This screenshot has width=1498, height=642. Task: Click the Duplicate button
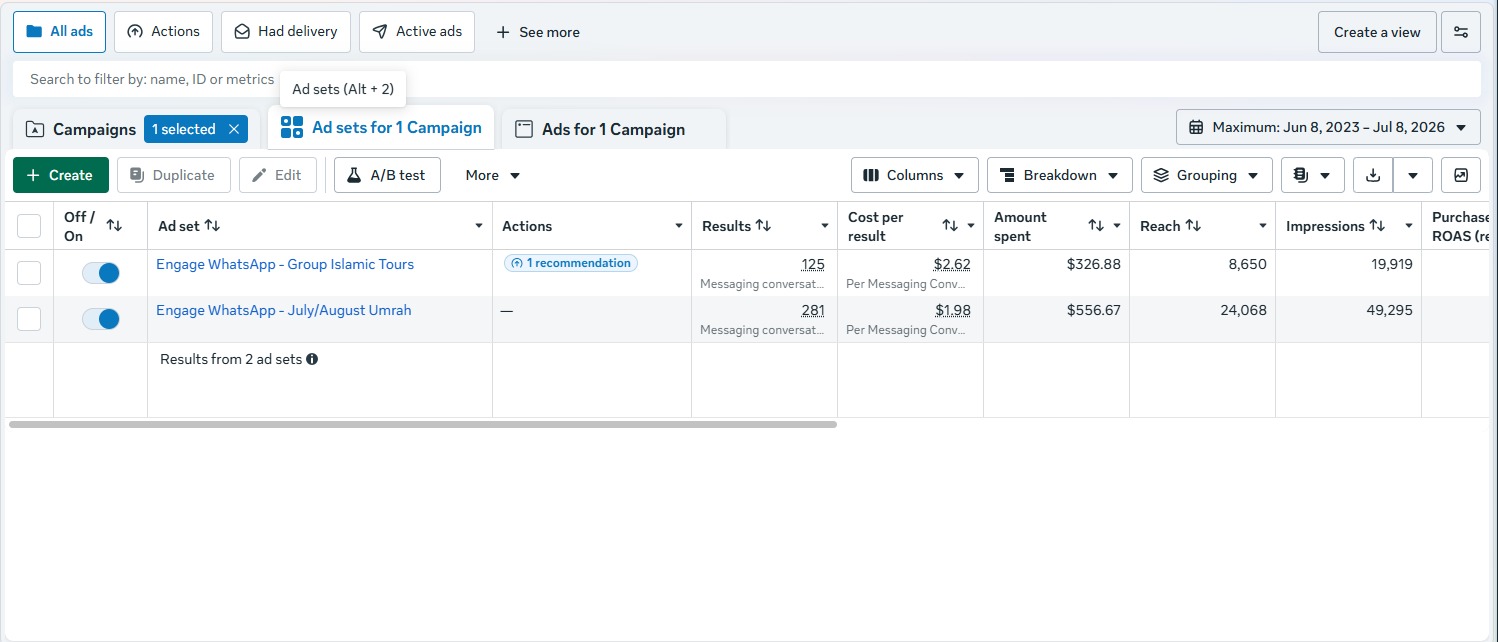coord(173,175)
